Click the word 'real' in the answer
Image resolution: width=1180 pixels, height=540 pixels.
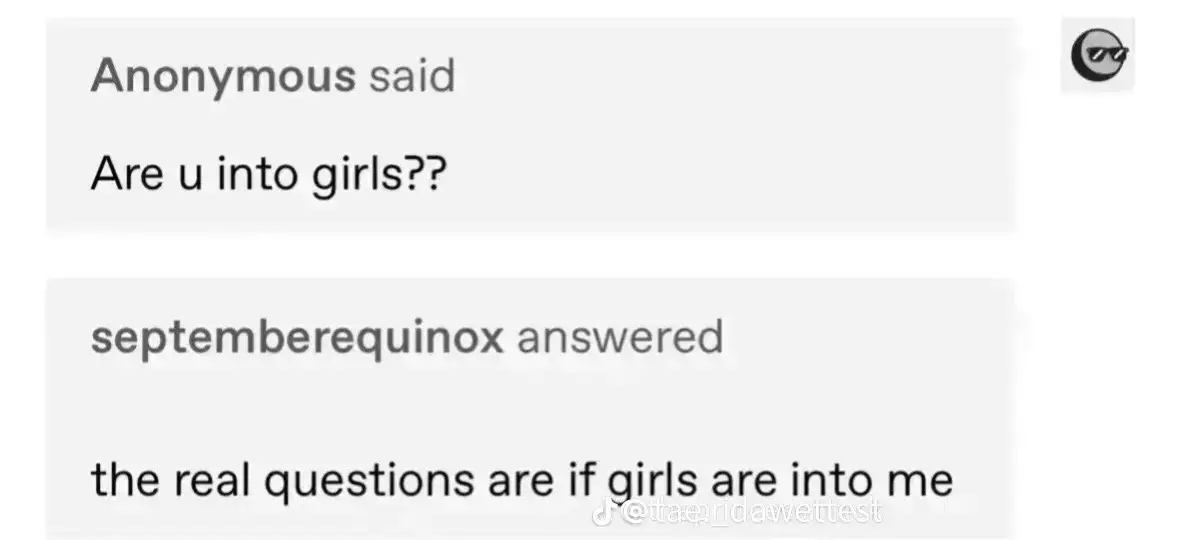(211, 479)
